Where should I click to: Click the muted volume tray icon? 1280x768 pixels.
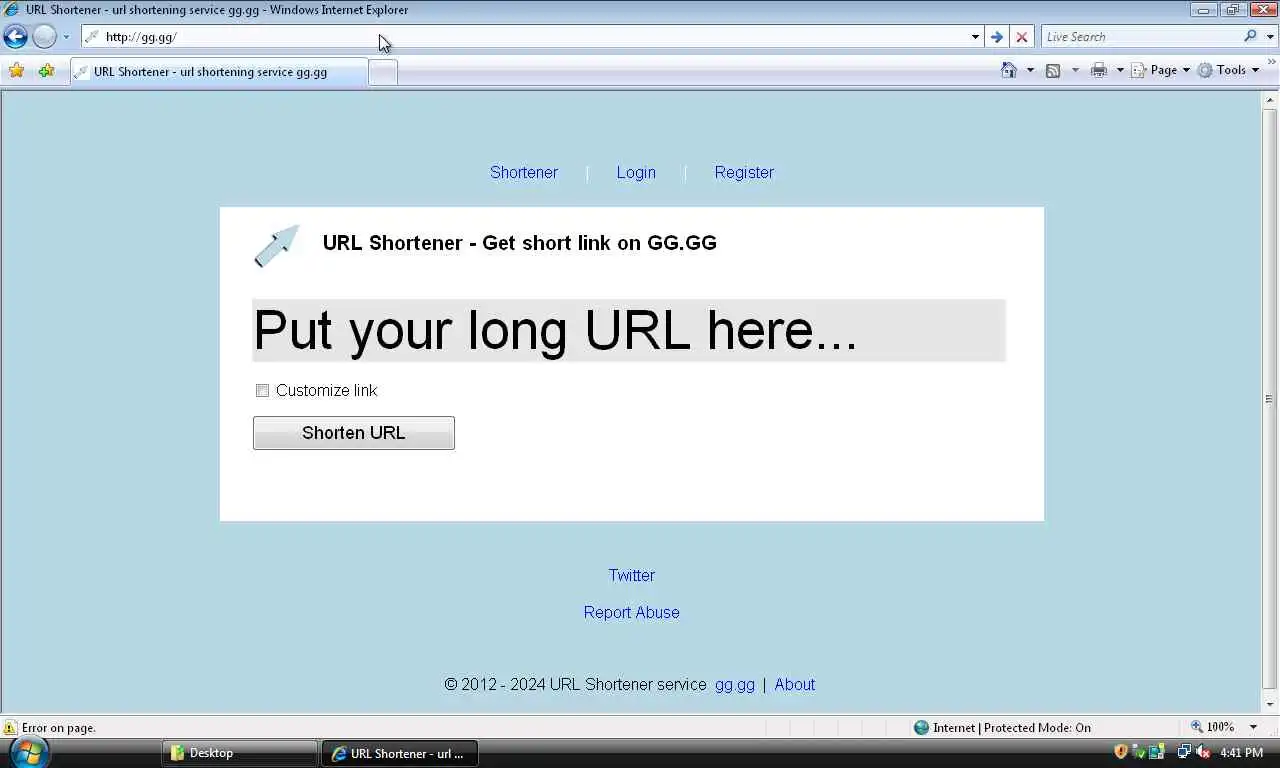click(x=1203, y=752)
